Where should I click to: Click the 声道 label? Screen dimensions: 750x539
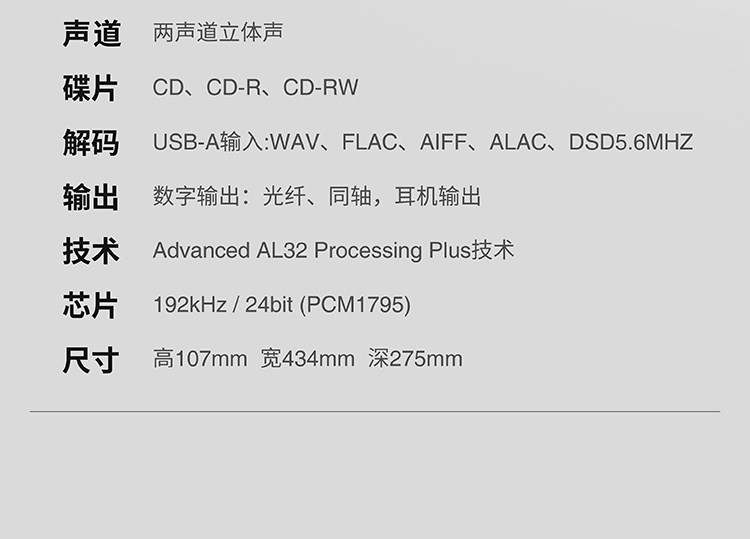[91, 33]
